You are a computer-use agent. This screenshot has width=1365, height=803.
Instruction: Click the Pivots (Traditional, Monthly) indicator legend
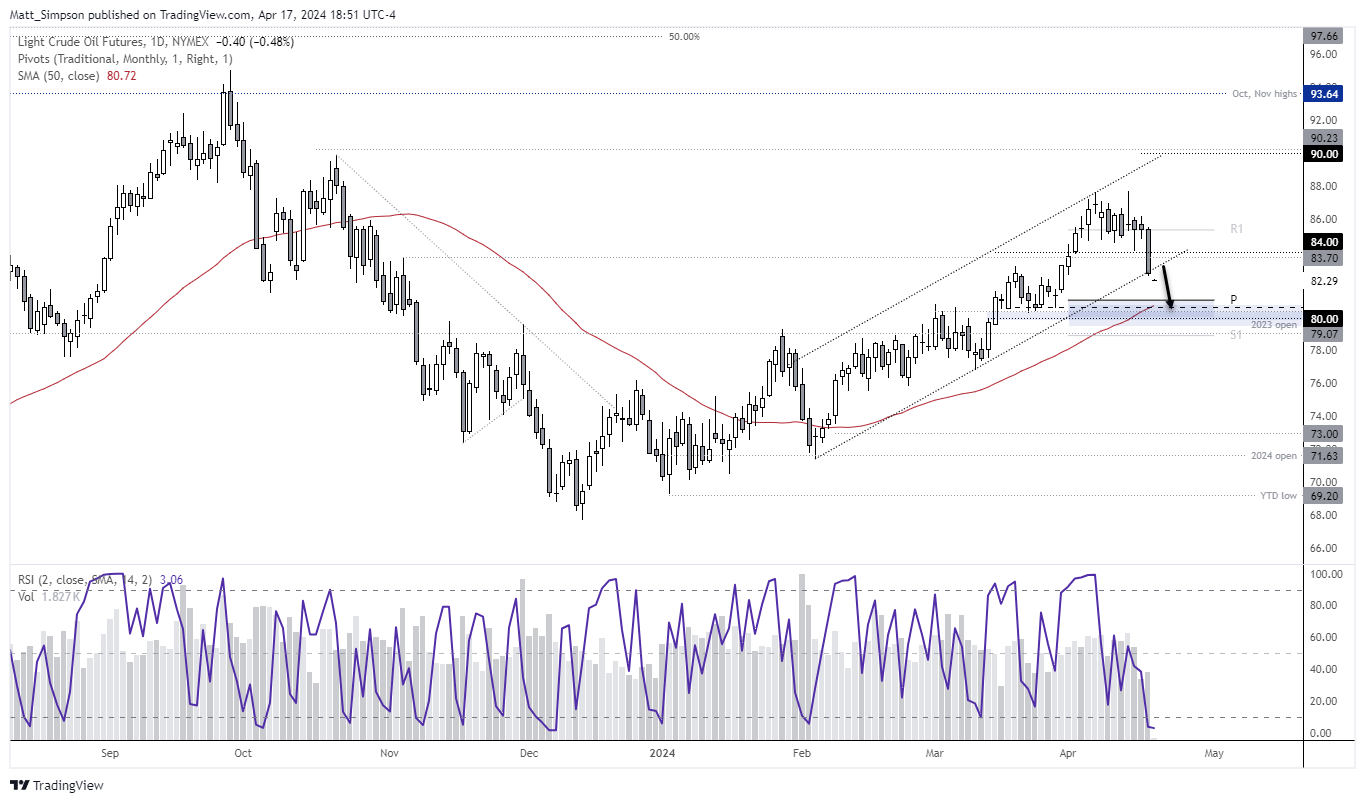[125, 59]
